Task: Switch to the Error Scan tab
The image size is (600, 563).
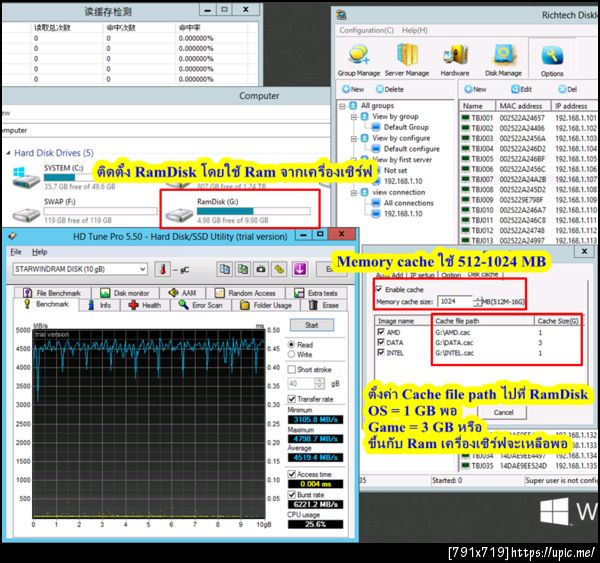Action: (200, 305)
